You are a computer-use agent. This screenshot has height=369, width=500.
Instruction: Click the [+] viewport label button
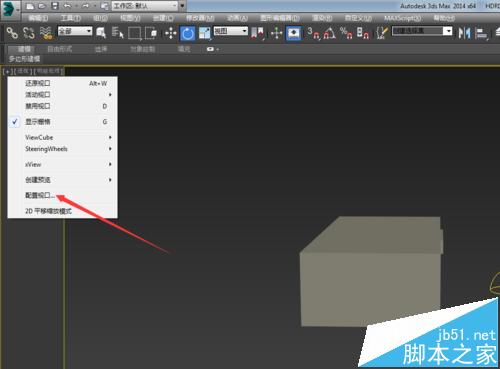tap(7, 71)
